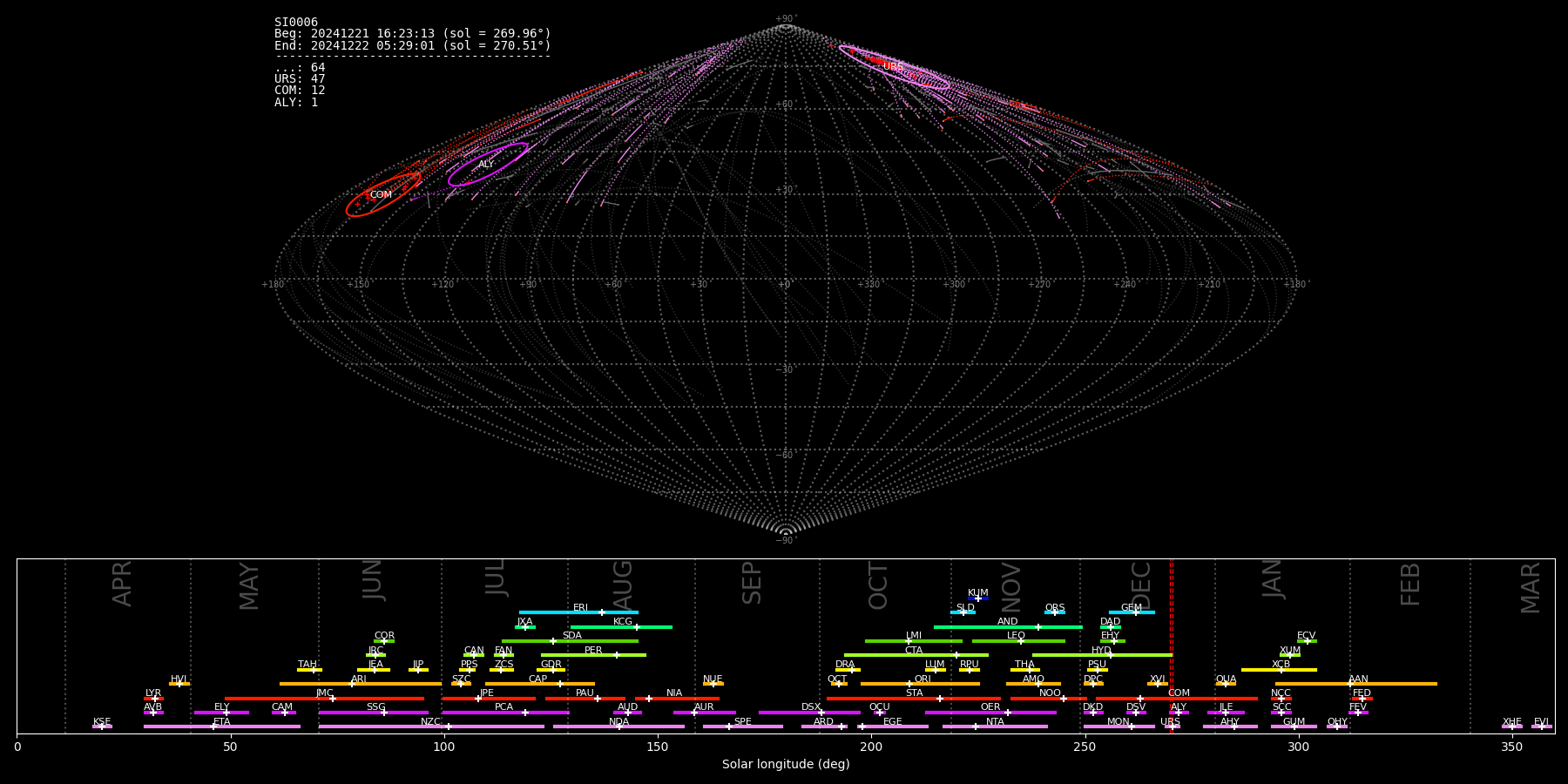Click the NIA red shower bar
The height and width of the screenshot is (784, 1568).
[x=677, y=699]
